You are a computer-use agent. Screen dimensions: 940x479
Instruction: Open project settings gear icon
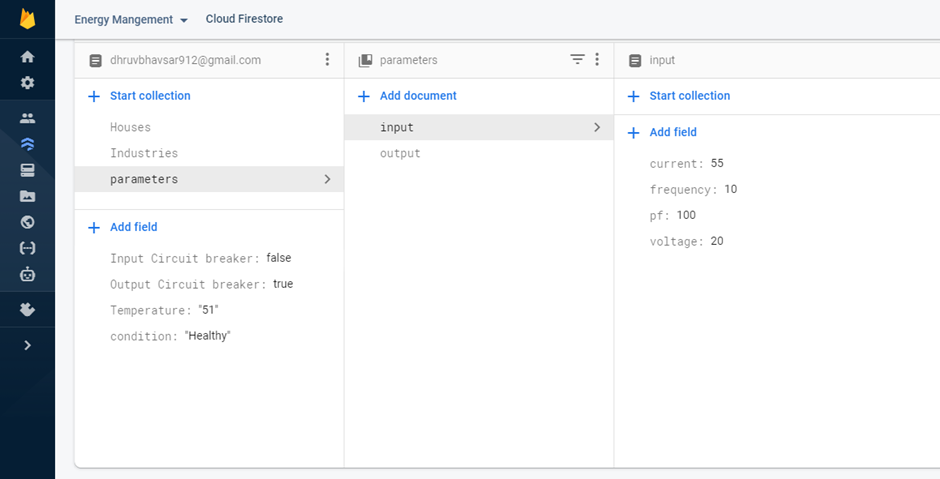(x=27, y=83)
